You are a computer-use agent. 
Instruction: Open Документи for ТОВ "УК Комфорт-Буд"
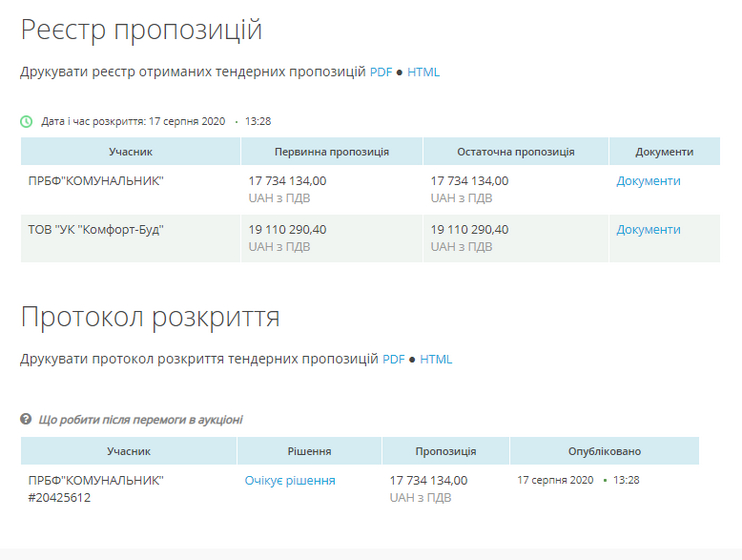(x=648, y=230)
